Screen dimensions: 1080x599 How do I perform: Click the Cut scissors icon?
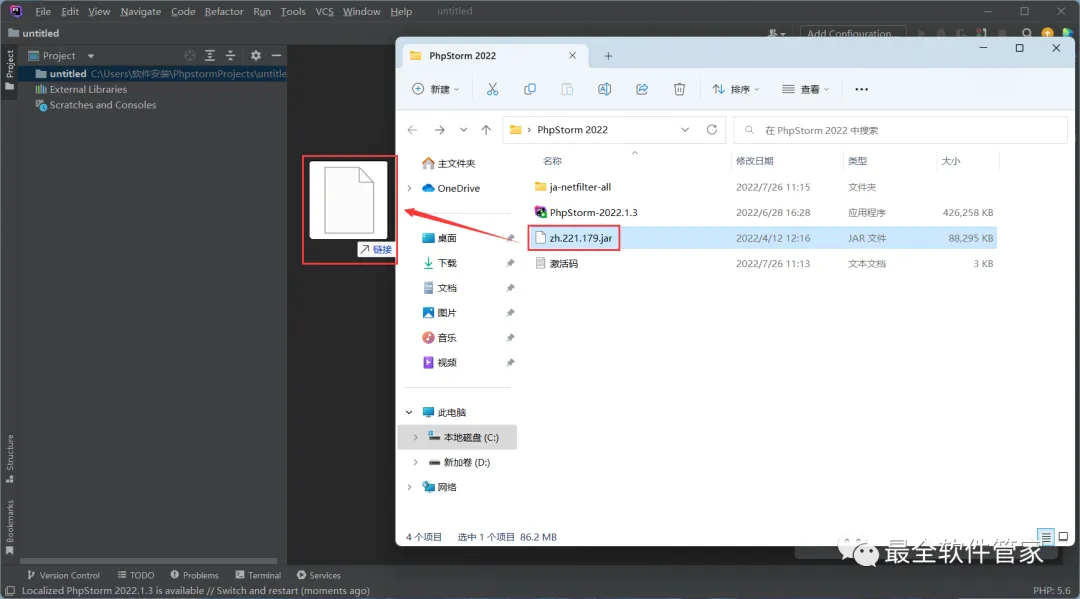[x=492, y=89]
